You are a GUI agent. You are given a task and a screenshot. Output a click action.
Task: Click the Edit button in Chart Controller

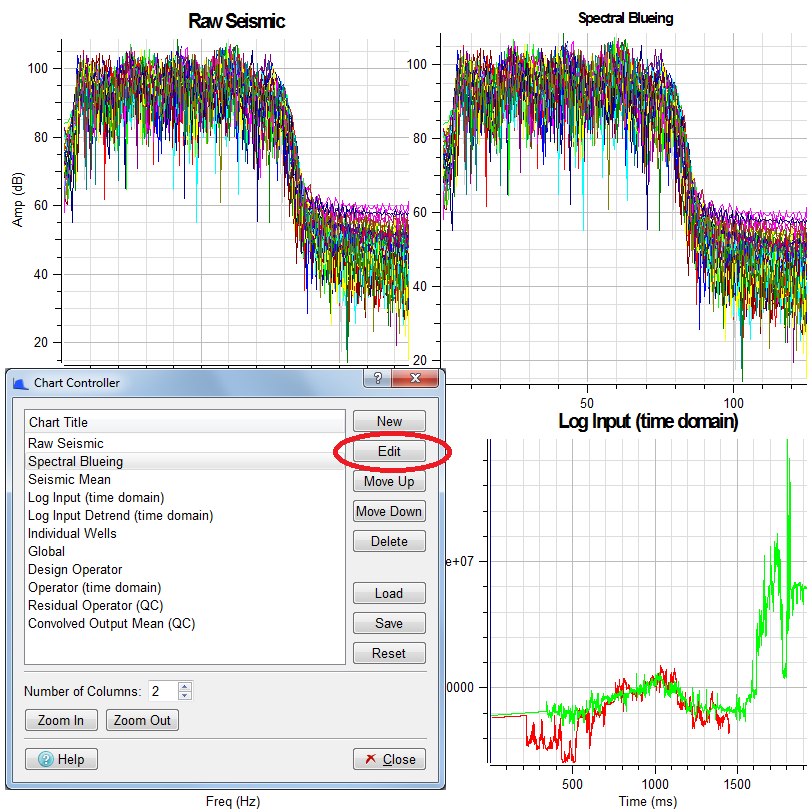[x=389, y=452]
